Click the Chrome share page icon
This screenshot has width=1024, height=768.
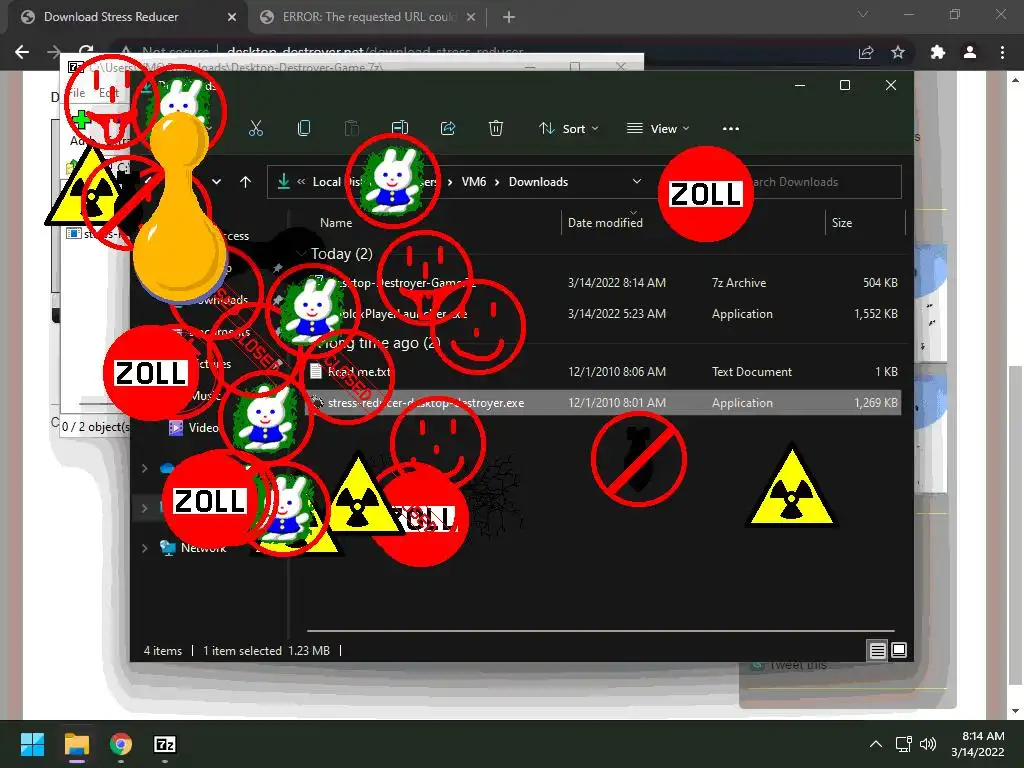[x=867, y=52]
